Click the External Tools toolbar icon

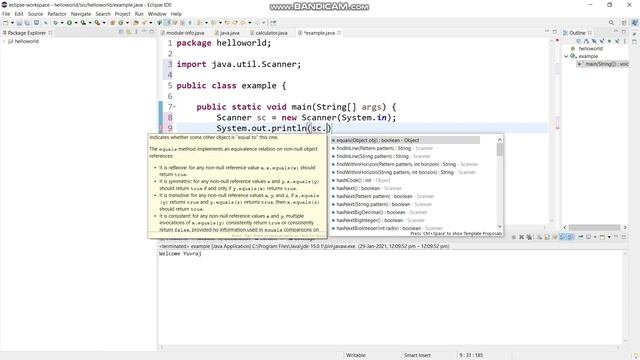97,23
